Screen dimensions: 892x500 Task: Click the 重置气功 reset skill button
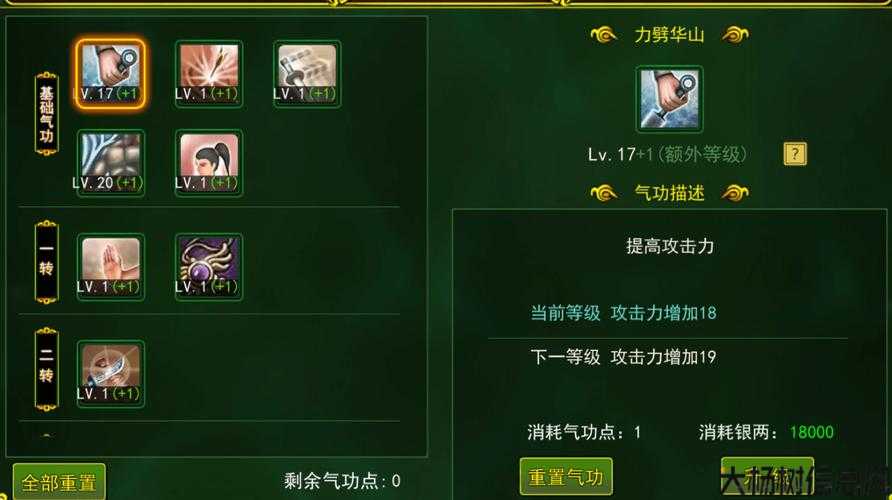566,477
